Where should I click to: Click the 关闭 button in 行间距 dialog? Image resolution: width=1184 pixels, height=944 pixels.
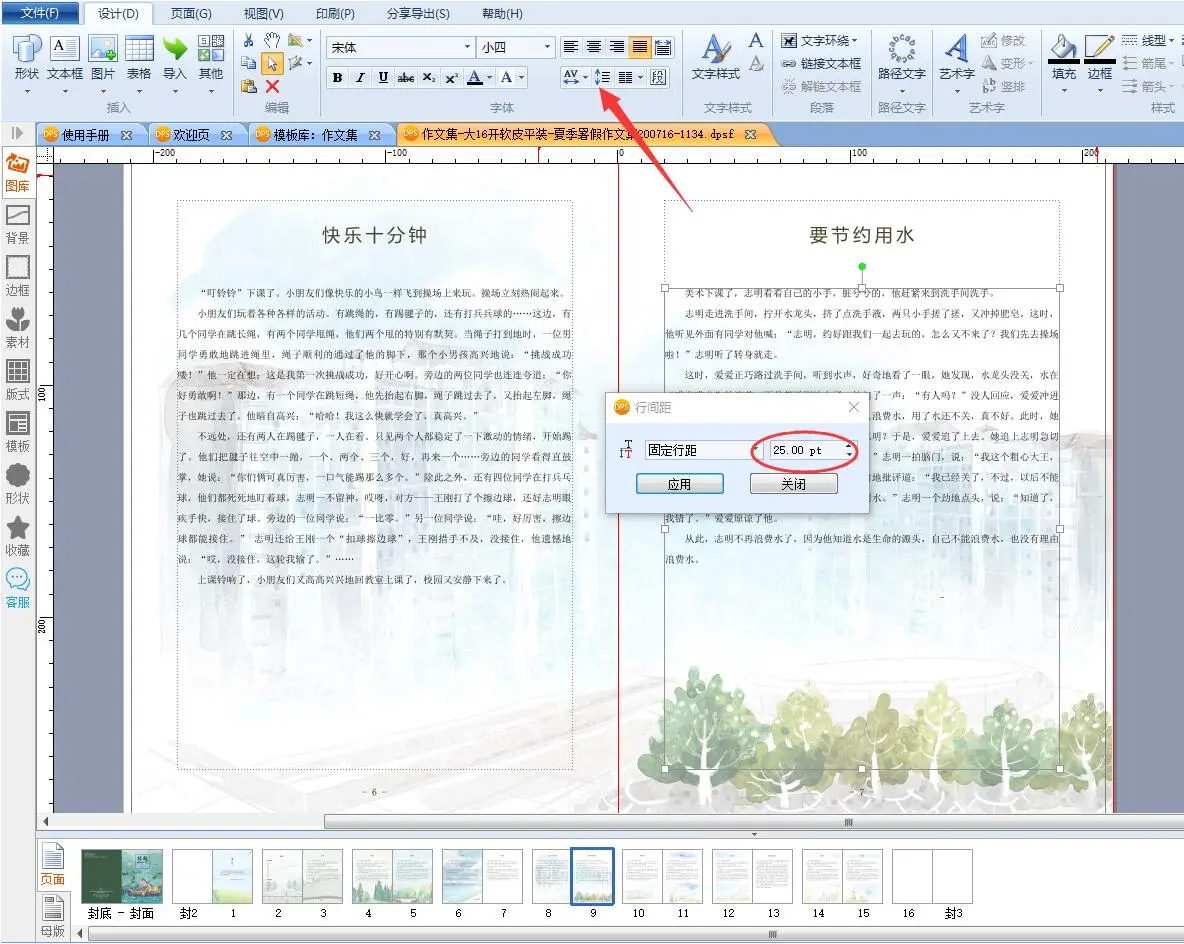794,484
